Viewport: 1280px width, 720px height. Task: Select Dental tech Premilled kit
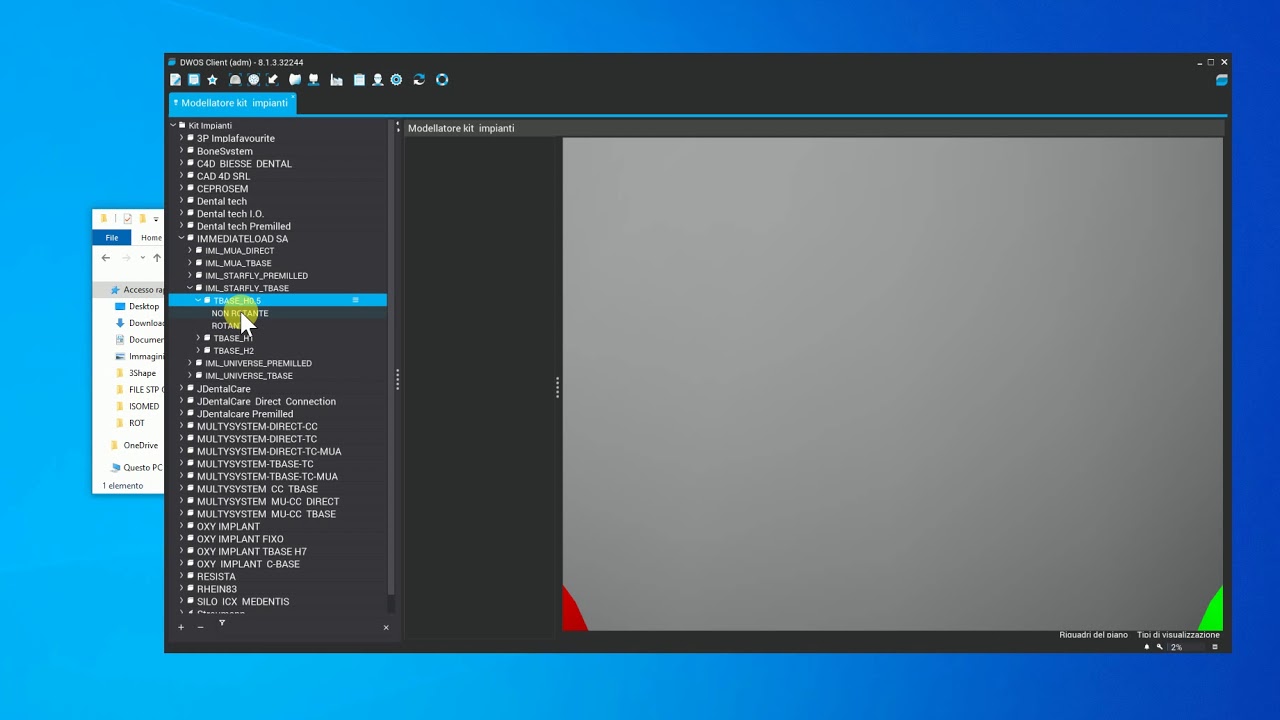tap(243, 226)
